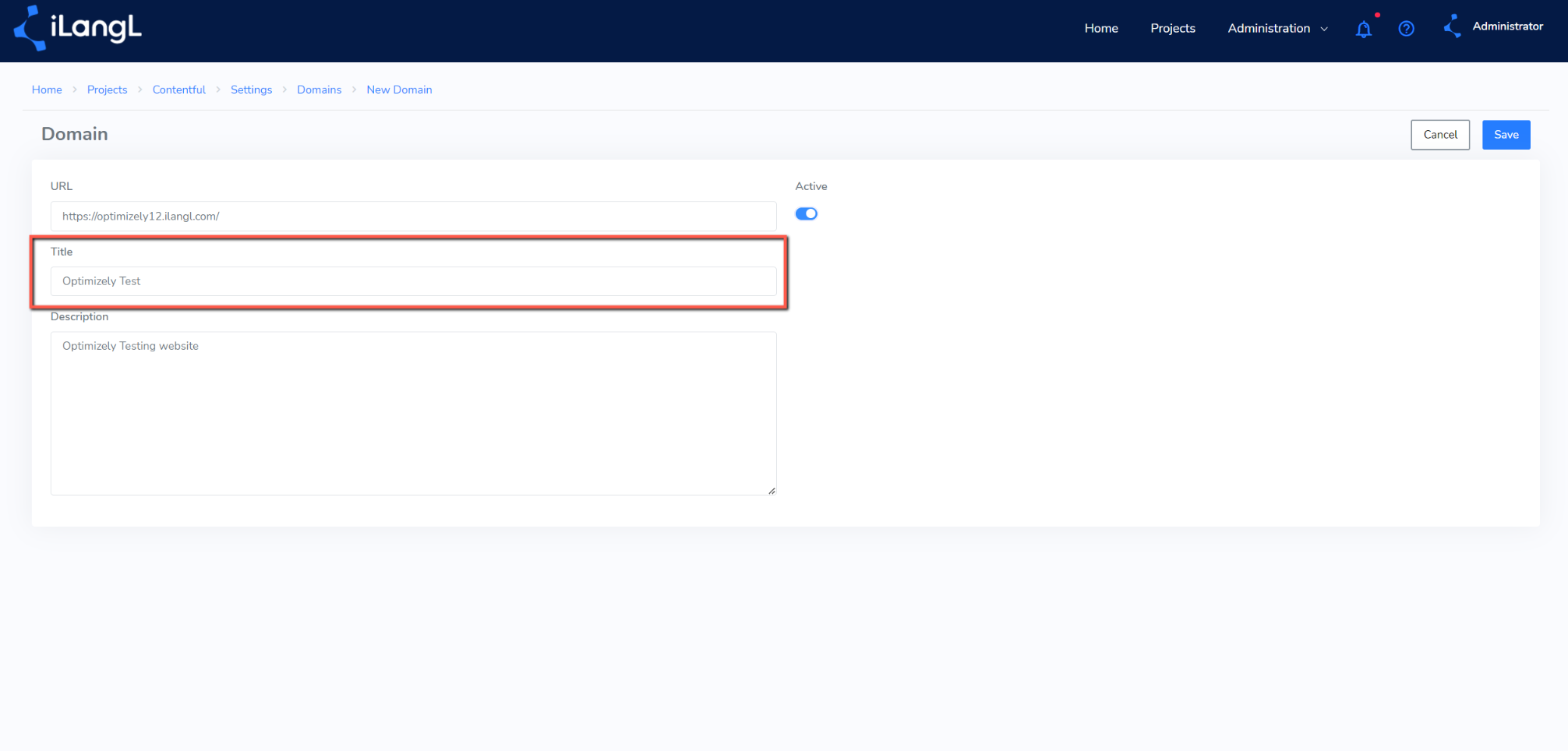Navigate to Contentful breadcrumb
The height and width of the screenshot is (751, 1568).
178,90
